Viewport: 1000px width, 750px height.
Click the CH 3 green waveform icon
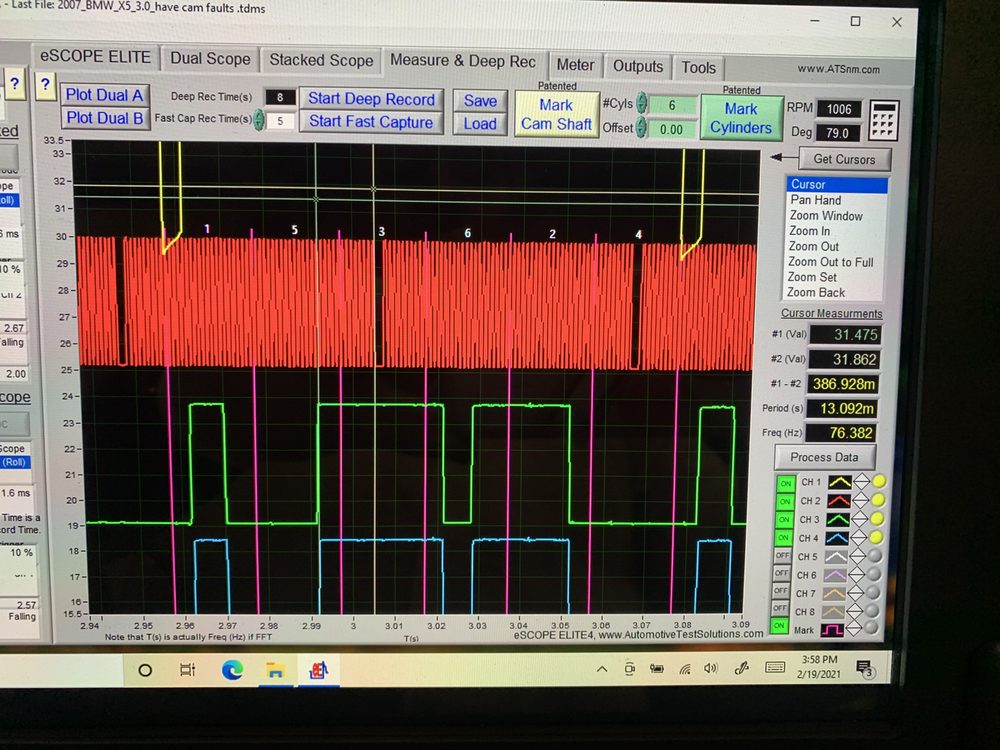click(x=839, y=520)
